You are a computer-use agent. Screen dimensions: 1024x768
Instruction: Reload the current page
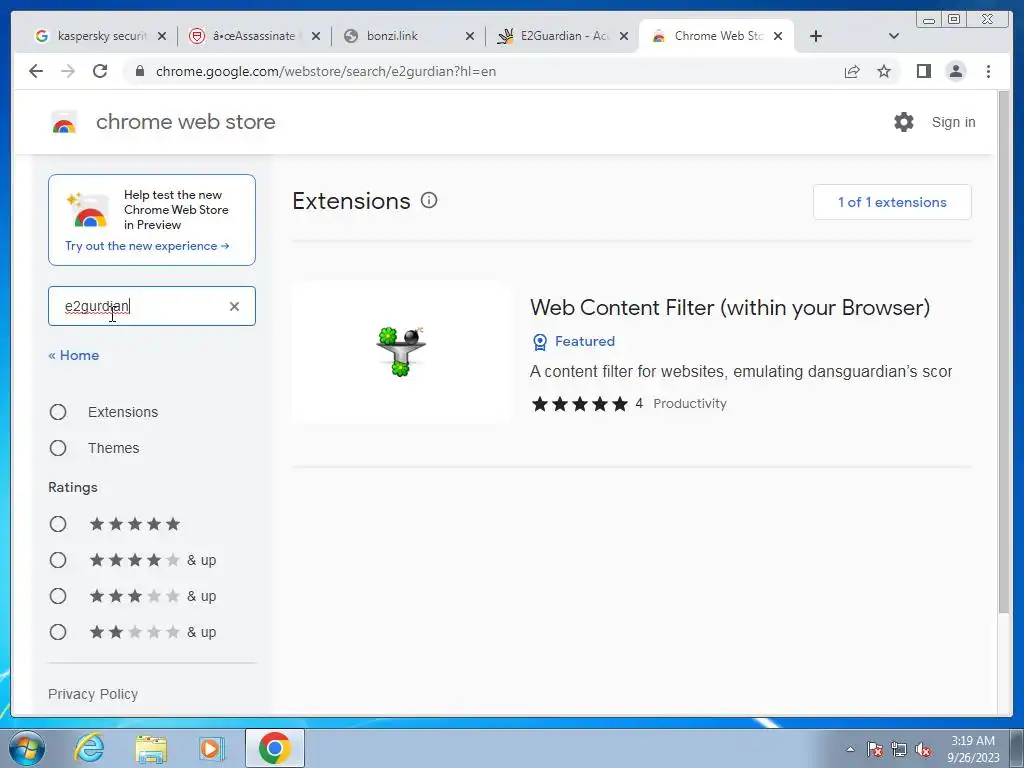100,71
